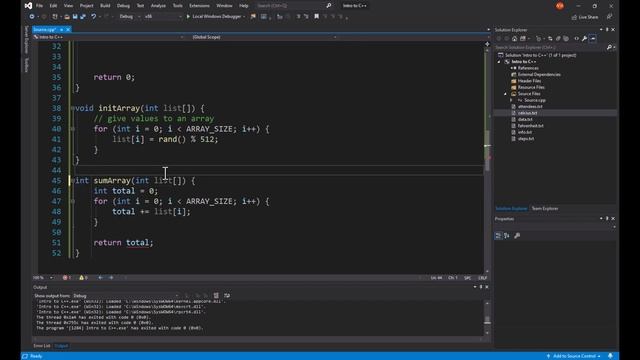Open the Debug menu
This screenshot has height=360, width=640.
[123, 6]
